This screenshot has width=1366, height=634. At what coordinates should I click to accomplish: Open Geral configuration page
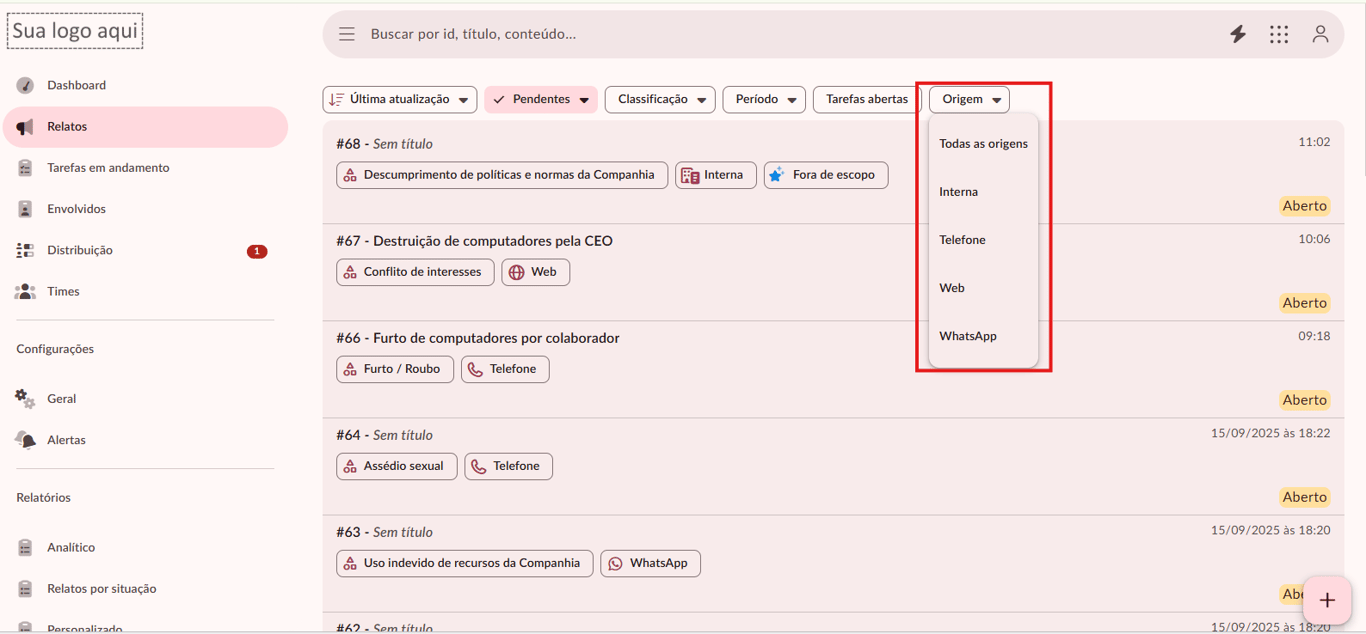145,399
